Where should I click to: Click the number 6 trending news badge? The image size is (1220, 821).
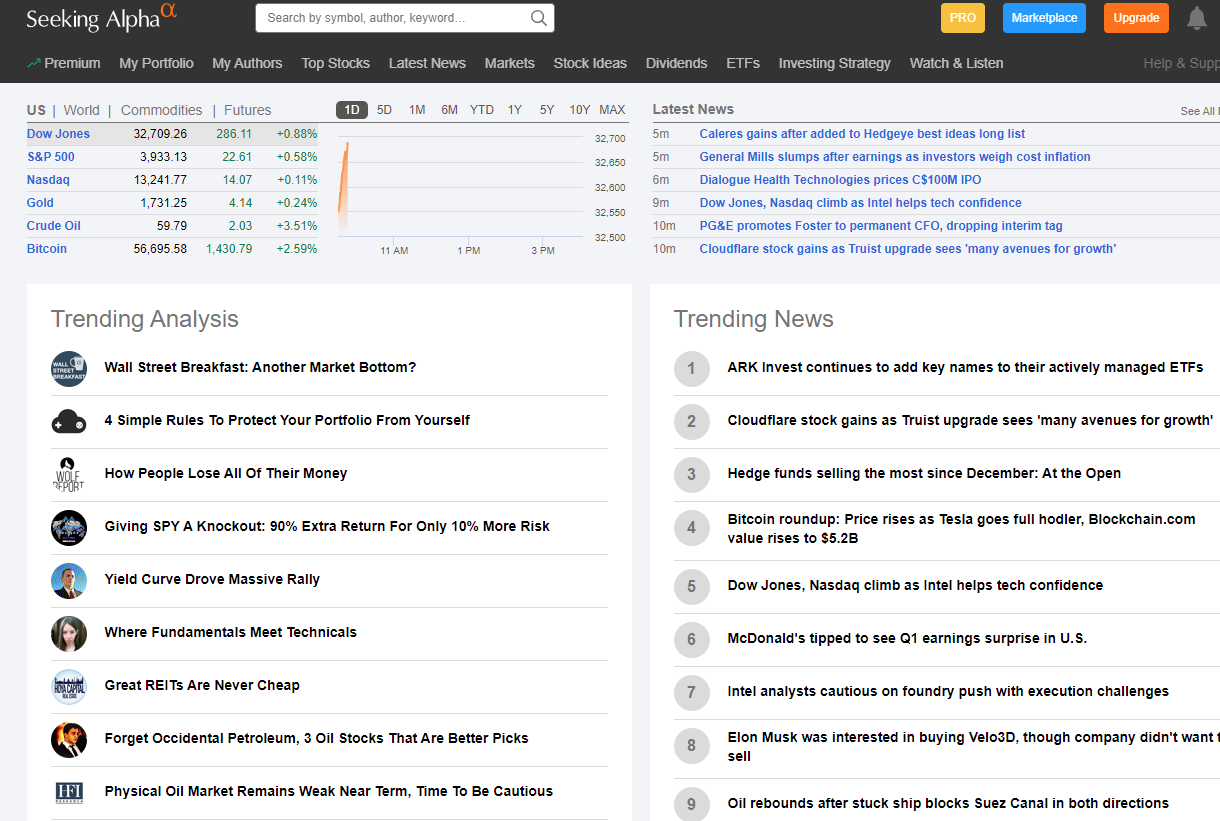(691, 639)
